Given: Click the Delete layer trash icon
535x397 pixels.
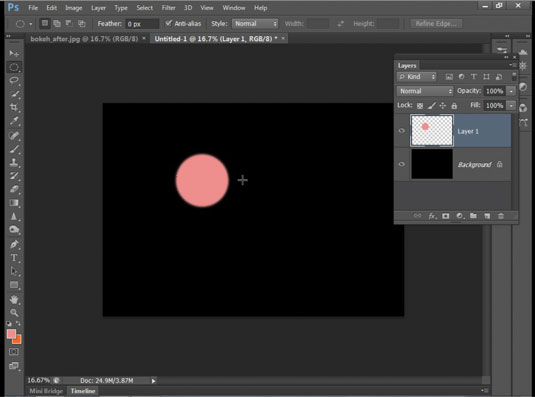Looking at the screenshot, I should [501, 216].
